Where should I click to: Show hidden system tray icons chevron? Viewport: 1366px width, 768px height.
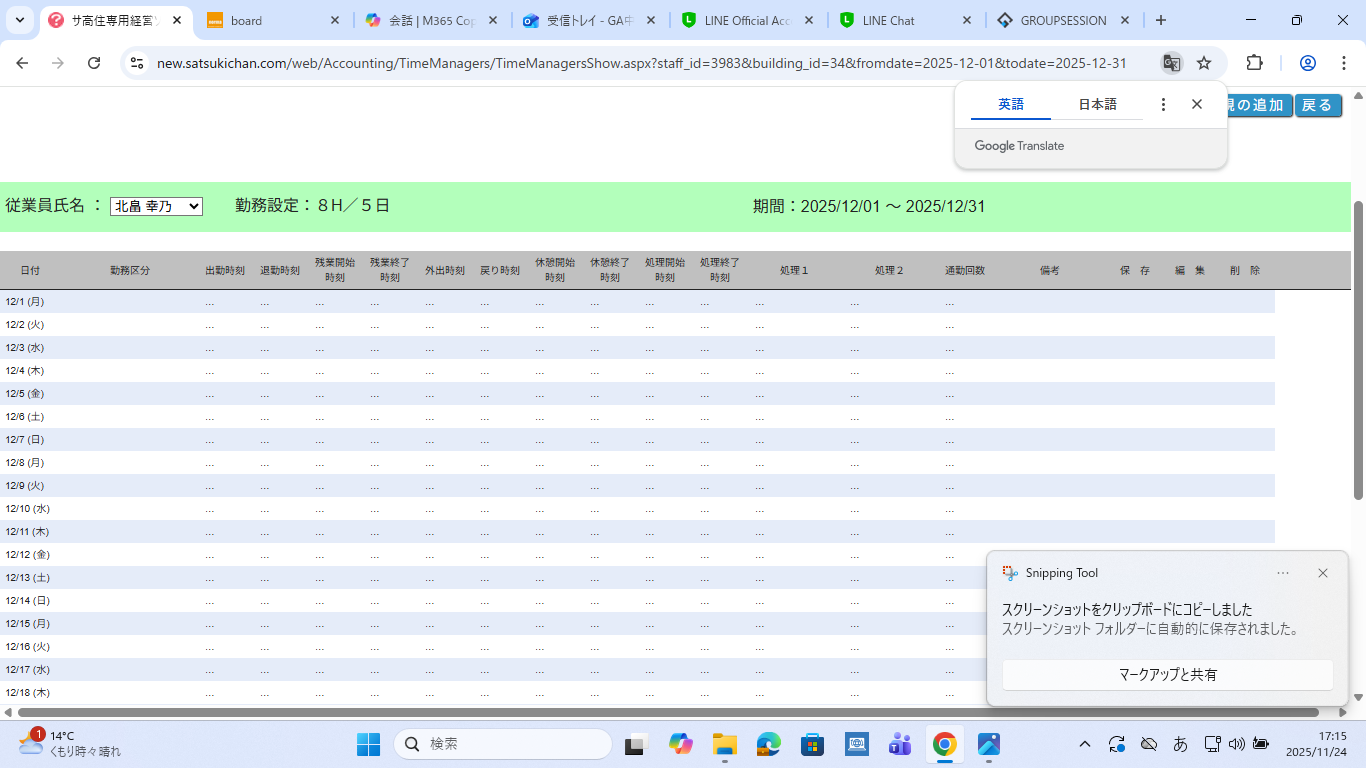1085,744
